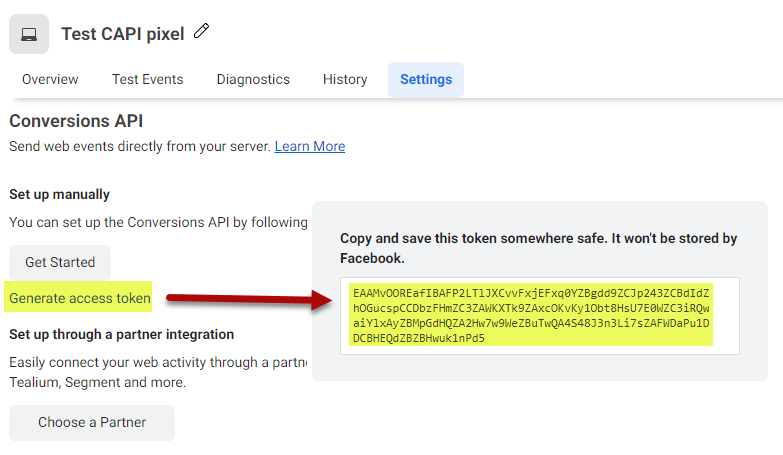
Task: Go to the Diagnostics tab
Action: click(253, 80)
